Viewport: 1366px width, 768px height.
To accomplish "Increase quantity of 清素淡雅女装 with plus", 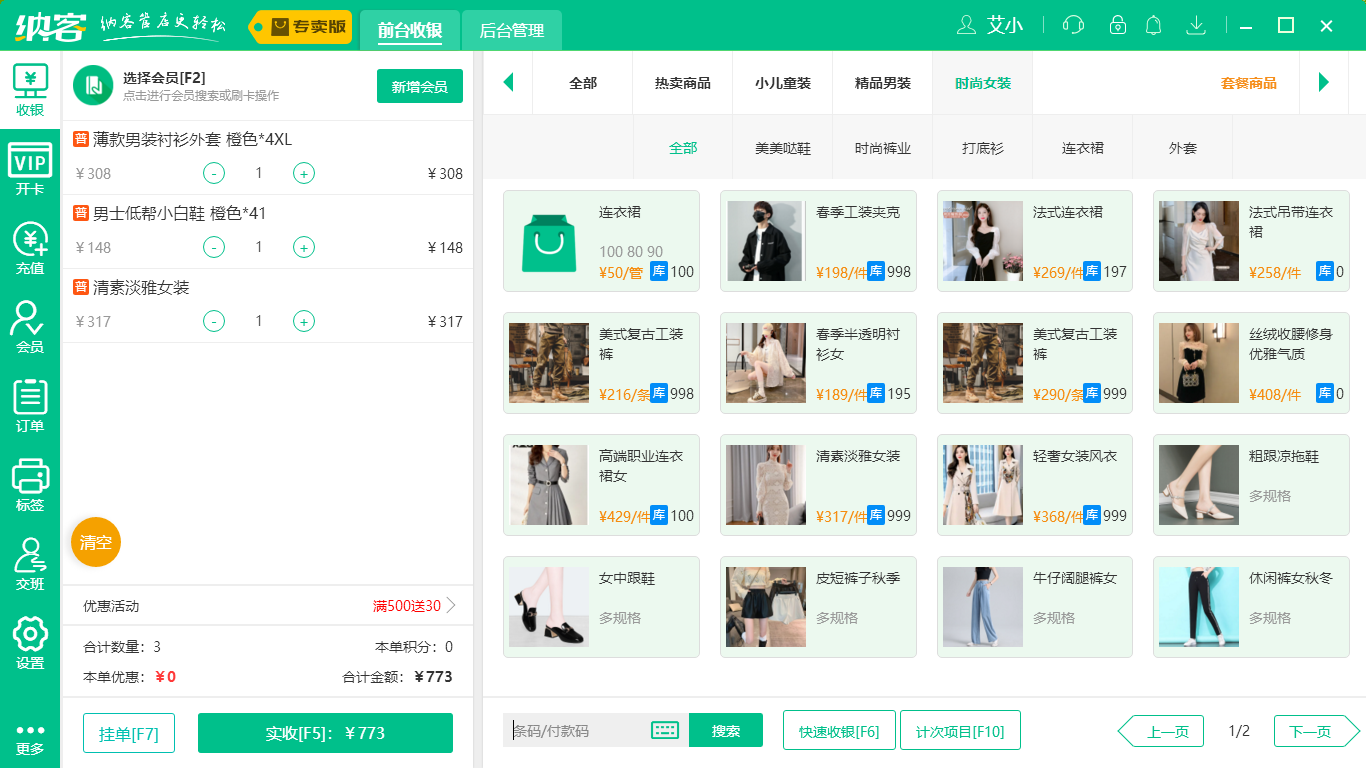I will point(303,321).
